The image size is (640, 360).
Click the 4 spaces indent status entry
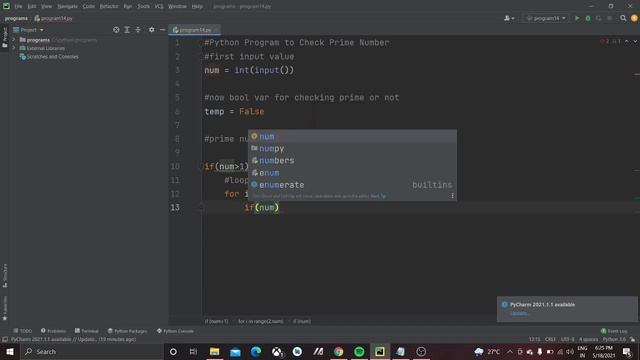point(588,339)
